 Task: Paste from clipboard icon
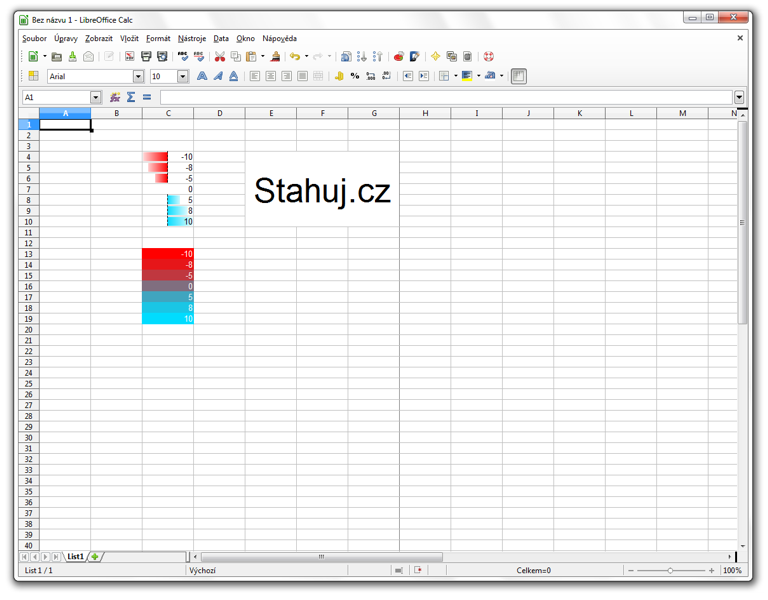coord(251,56)
